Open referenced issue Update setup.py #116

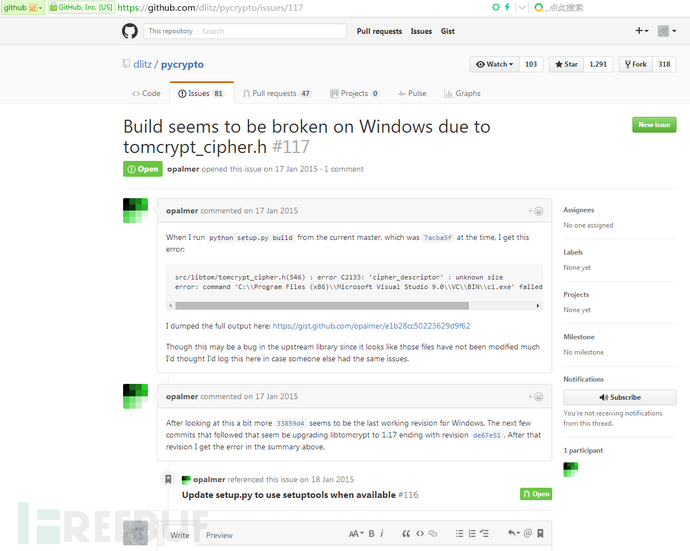(x=300, y=495)
